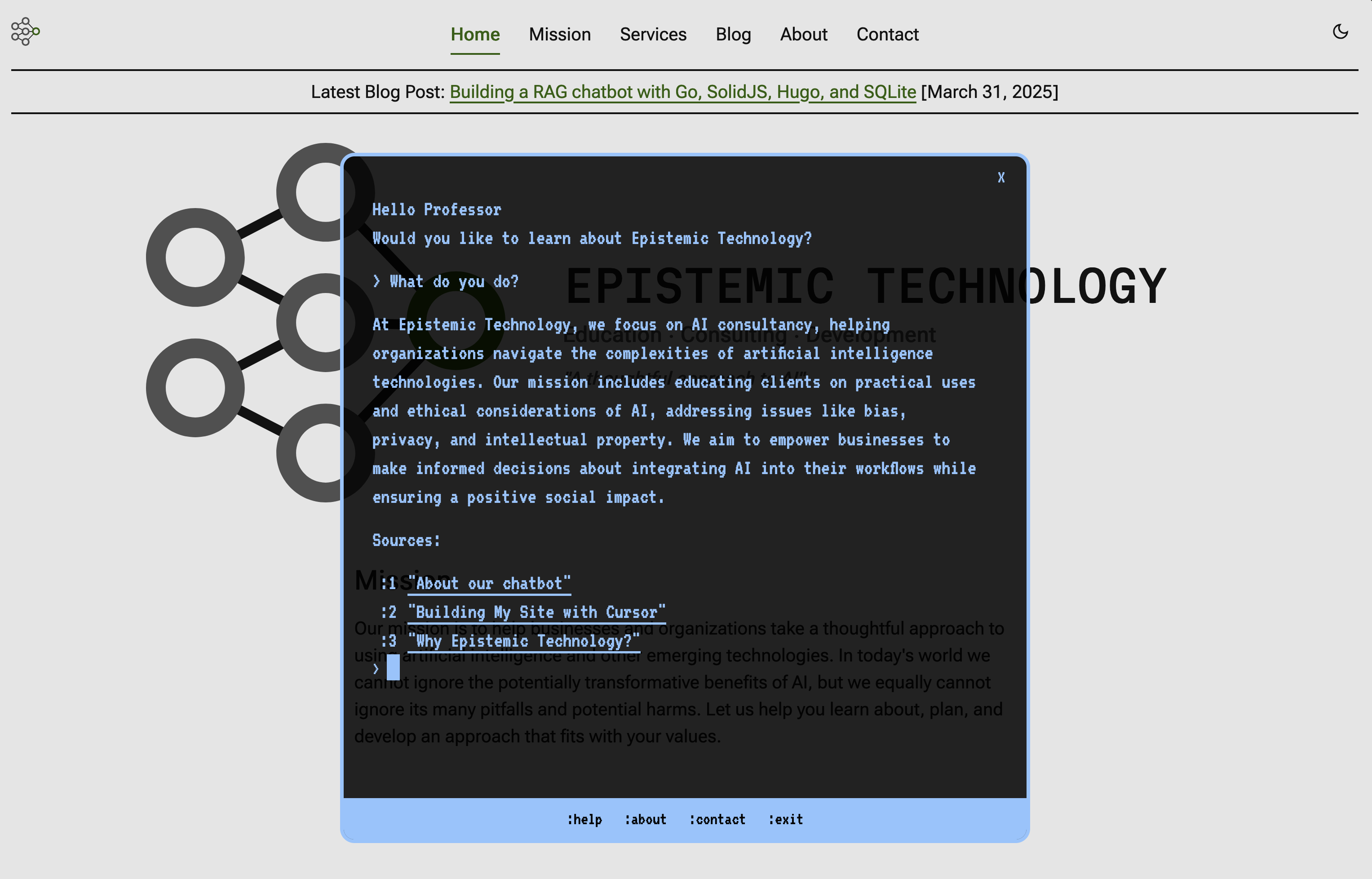Image resolution: width=1372 pixels, height=879 pixels.
Task: Click the :help command in the terminal footer
Action: (x=584, y=820)
